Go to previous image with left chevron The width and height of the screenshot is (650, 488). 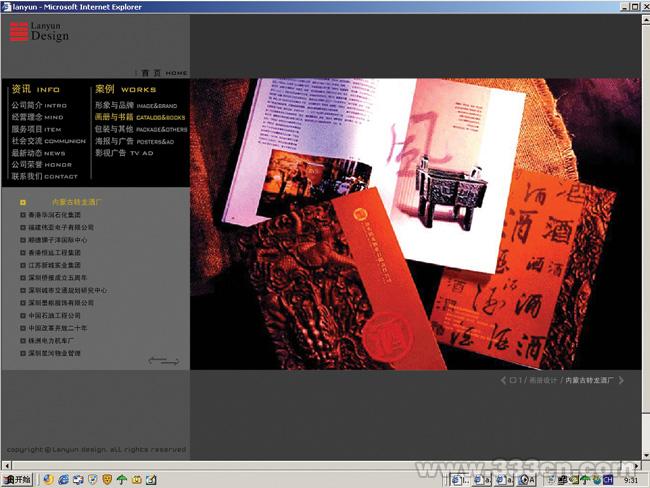pyautogui.click(x=502, y=381)
